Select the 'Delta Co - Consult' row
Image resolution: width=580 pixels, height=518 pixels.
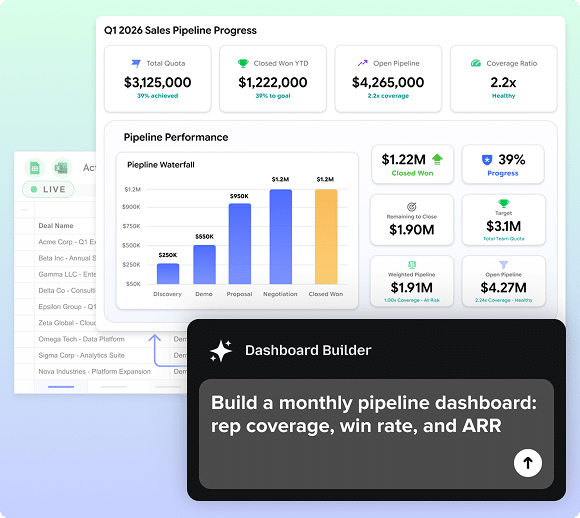coord(55,291)
